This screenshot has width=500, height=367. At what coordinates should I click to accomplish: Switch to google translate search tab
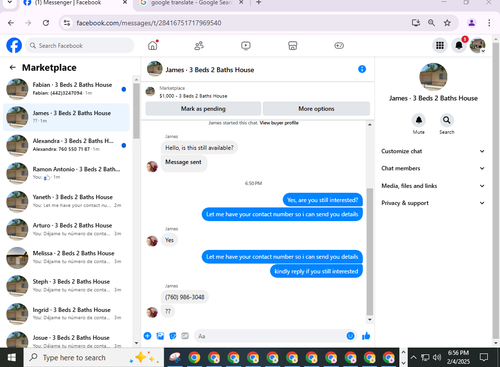[x=191, y=3]
